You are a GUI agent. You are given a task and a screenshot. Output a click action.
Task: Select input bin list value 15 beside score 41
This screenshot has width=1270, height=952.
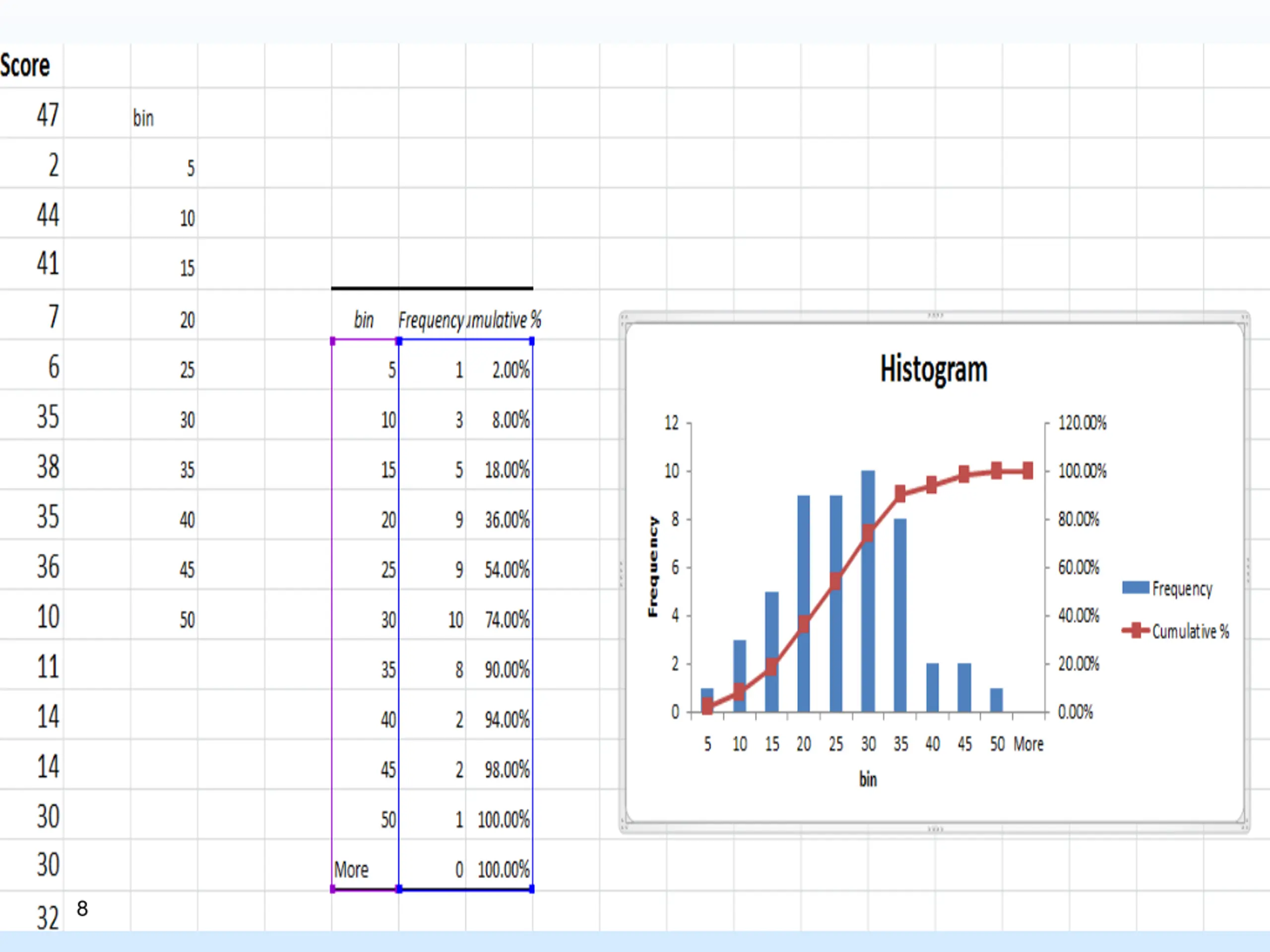(x=164, y=264)
